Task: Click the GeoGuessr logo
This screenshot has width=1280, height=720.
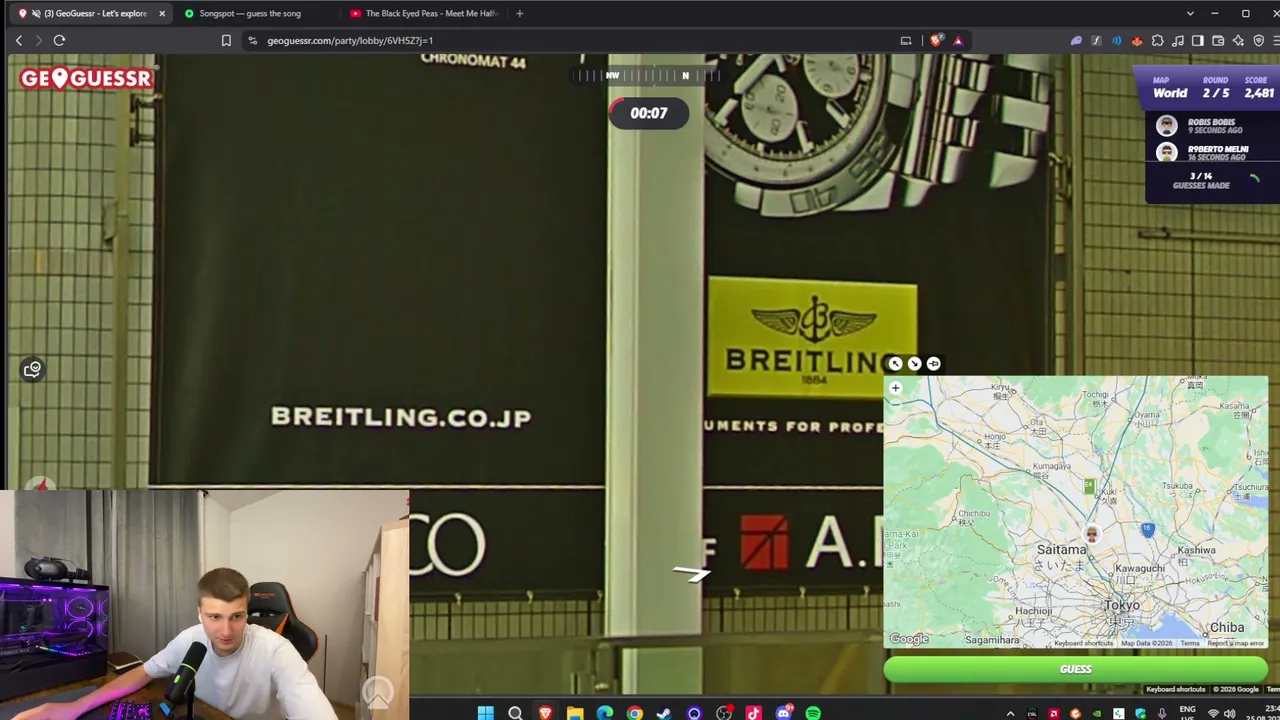Action: point(86,78)
